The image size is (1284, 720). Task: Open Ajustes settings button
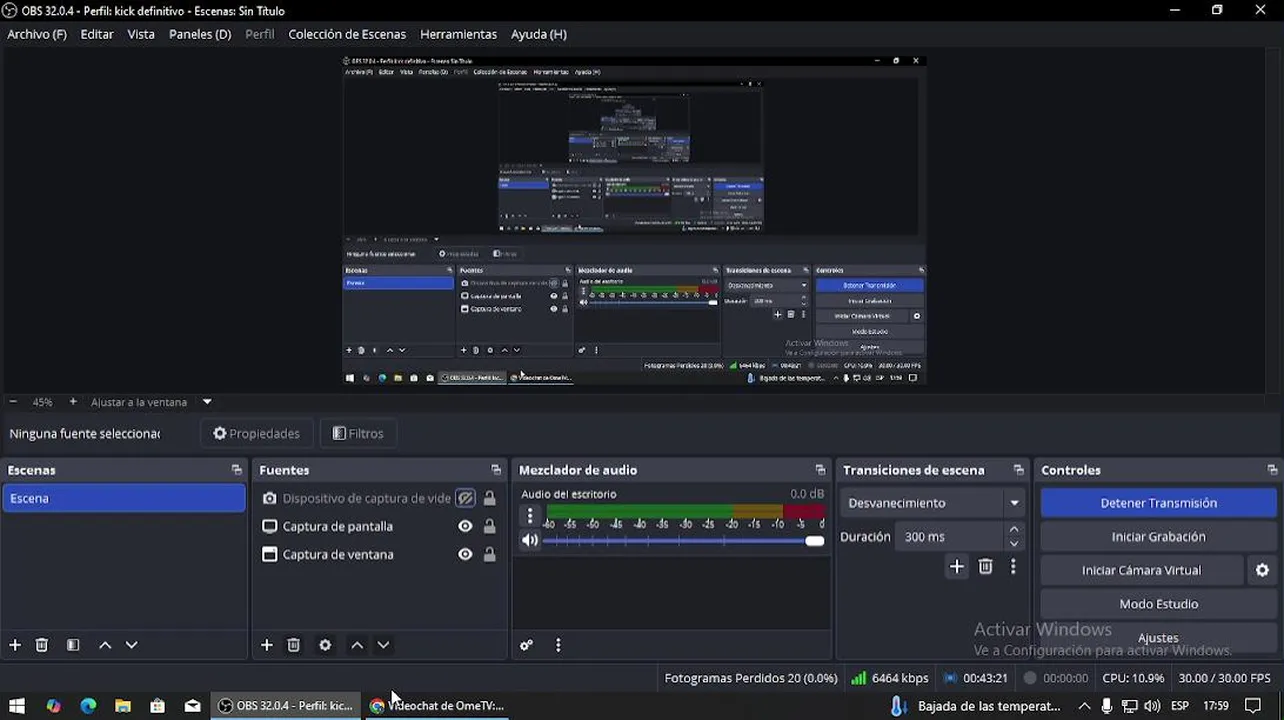(x=1158, y=638)
